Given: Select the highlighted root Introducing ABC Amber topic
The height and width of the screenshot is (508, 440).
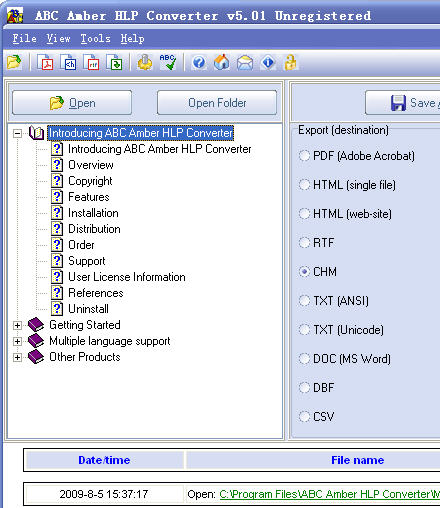Looking at the screenshot, I should point(141,133).
